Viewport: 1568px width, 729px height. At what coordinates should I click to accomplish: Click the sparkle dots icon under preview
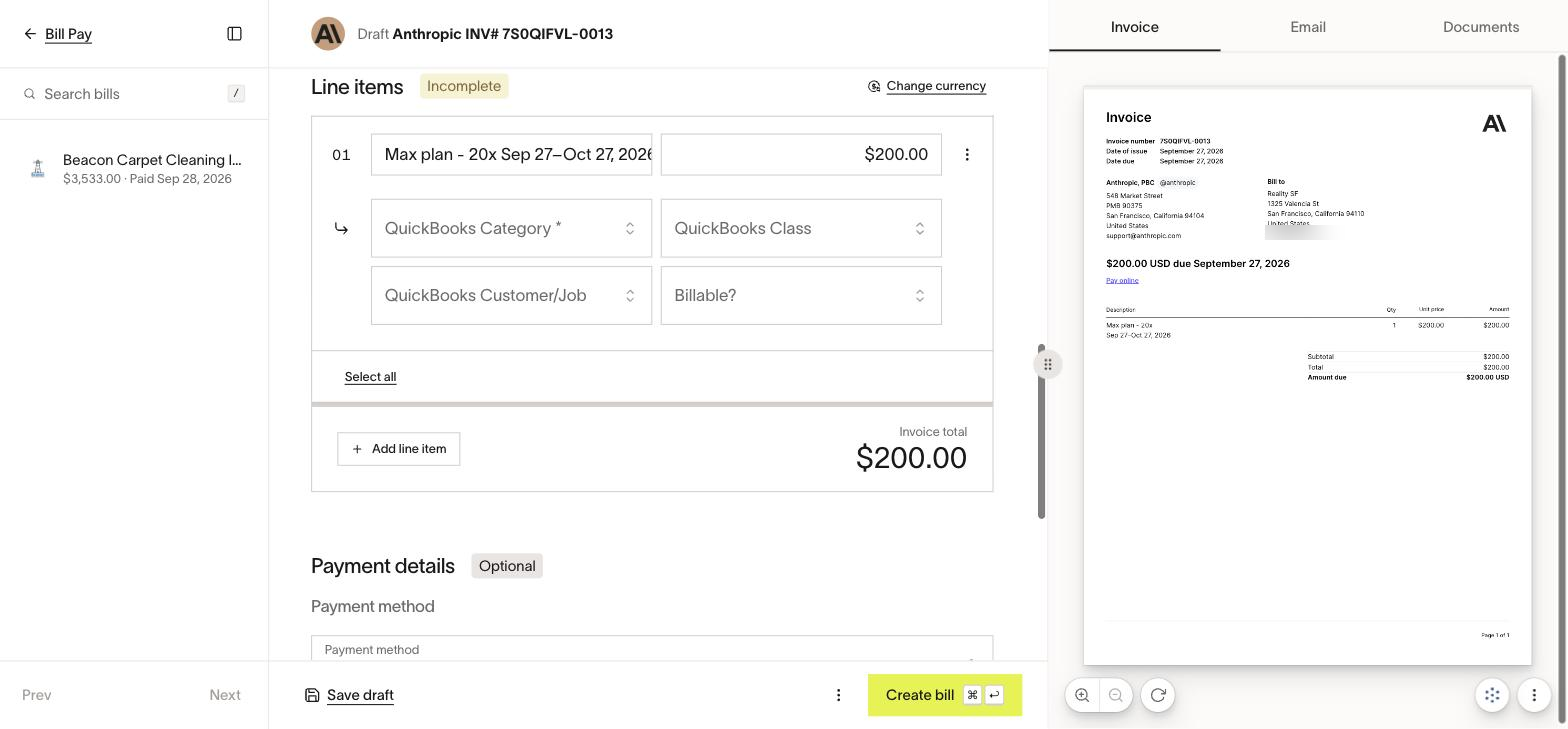click(x=1492, y=695)
